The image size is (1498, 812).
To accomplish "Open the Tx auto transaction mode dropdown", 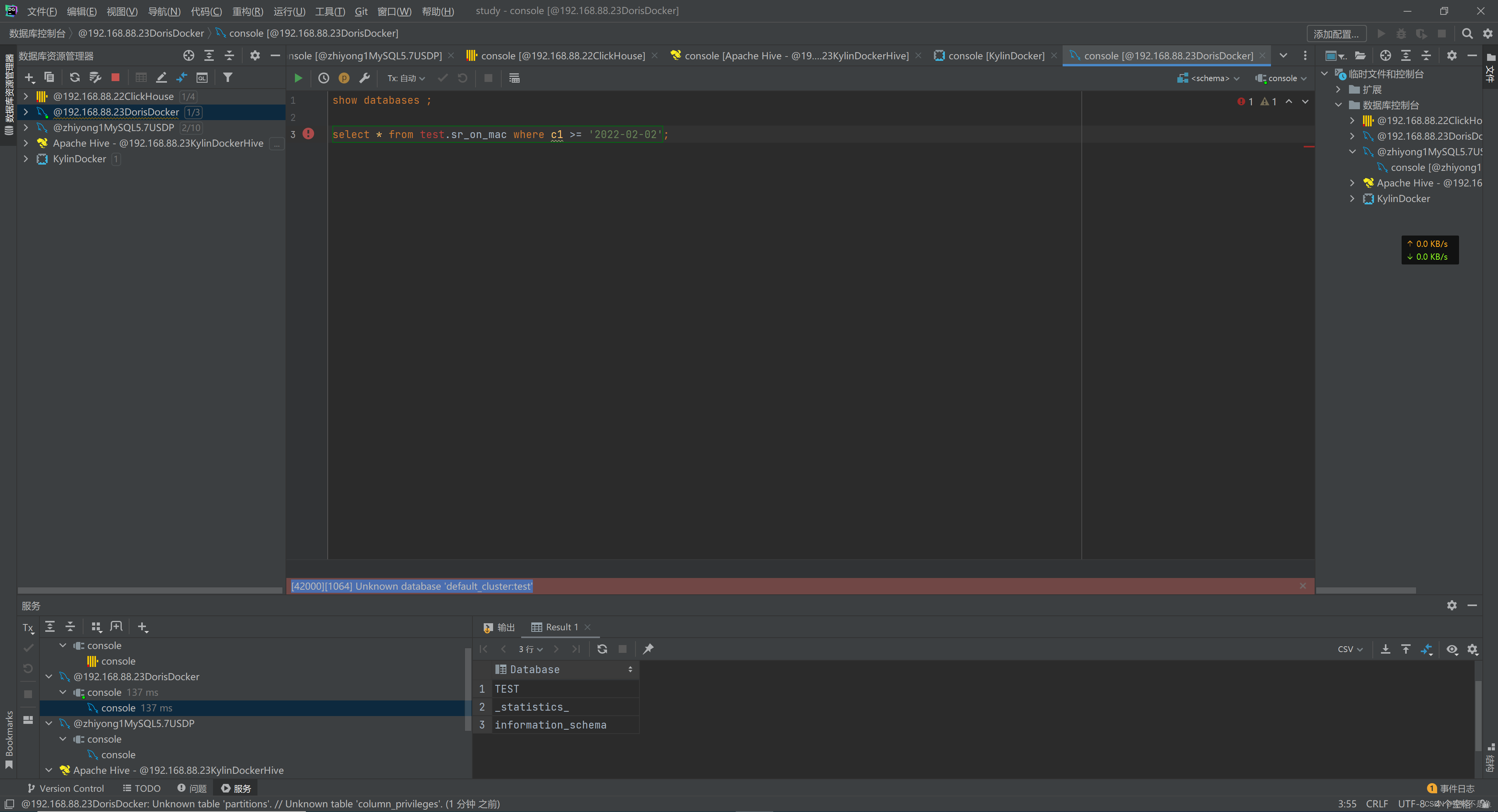I will pos(406,78).
